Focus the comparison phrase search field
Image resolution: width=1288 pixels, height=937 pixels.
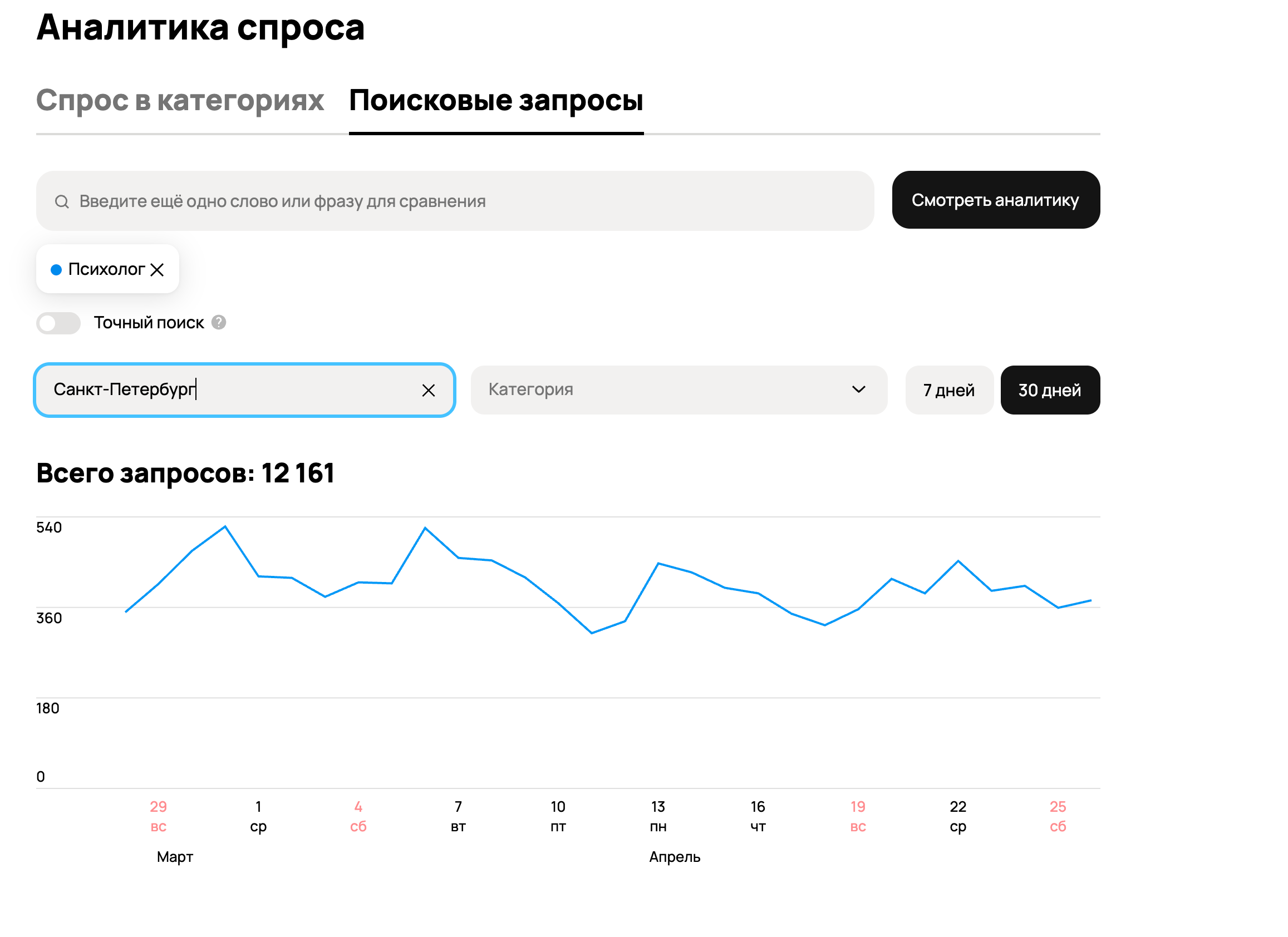(x=454, y=201)
